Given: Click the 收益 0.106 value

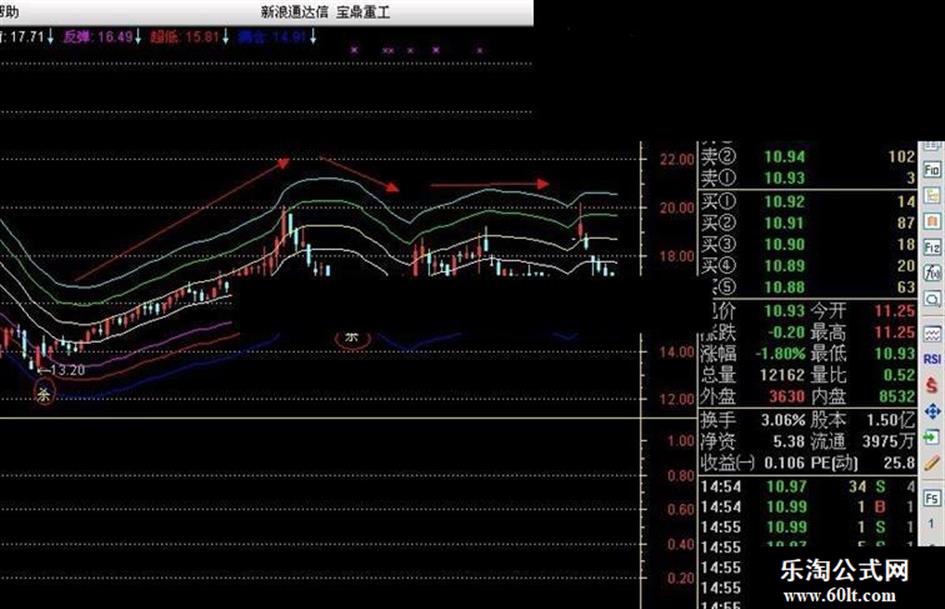Looking at the screenshot, I should pos(784,463).
